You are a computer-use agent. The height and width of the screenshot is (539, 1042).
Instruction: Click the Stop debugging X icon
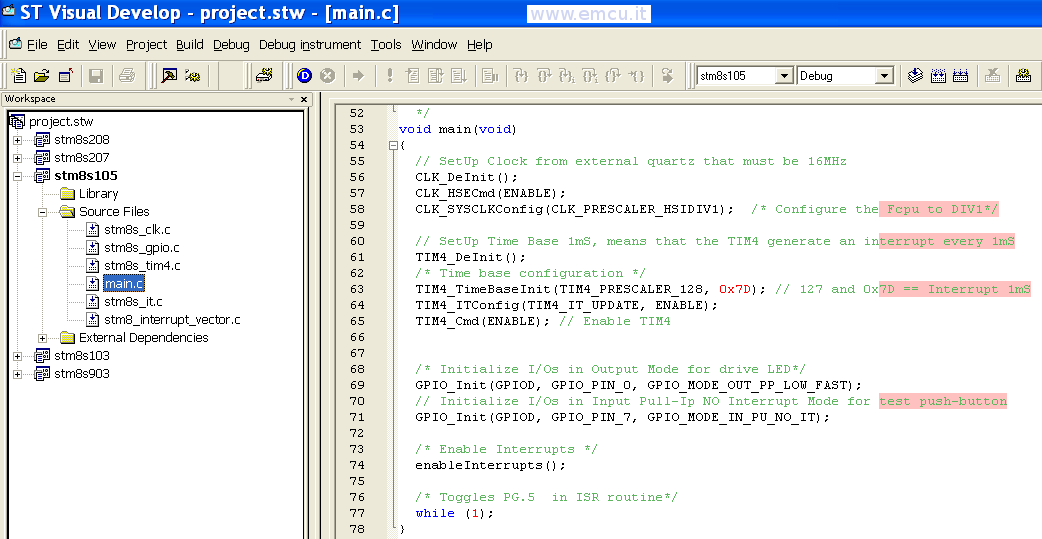327,76
